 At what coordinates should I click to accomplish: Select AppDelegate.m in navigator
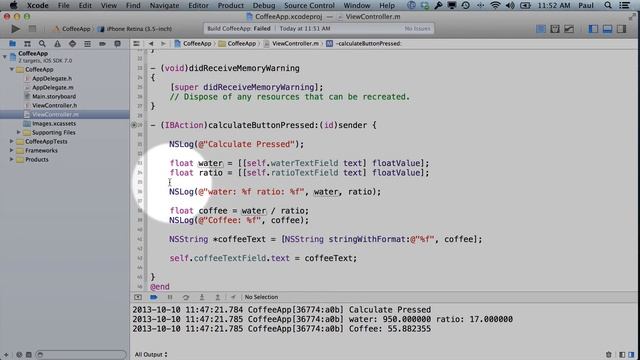click(x=53, y=87)
